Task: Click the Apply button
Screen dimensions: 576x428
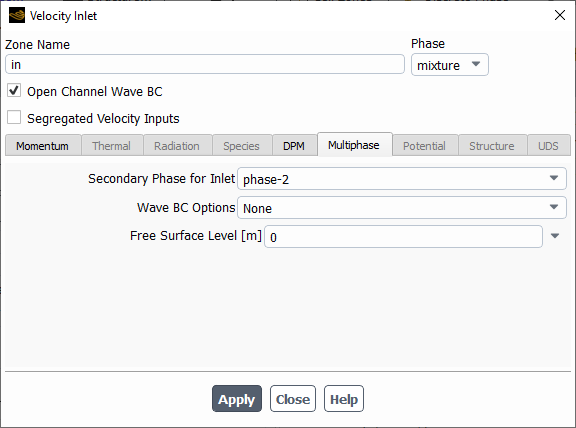Action: pos(237,399)
